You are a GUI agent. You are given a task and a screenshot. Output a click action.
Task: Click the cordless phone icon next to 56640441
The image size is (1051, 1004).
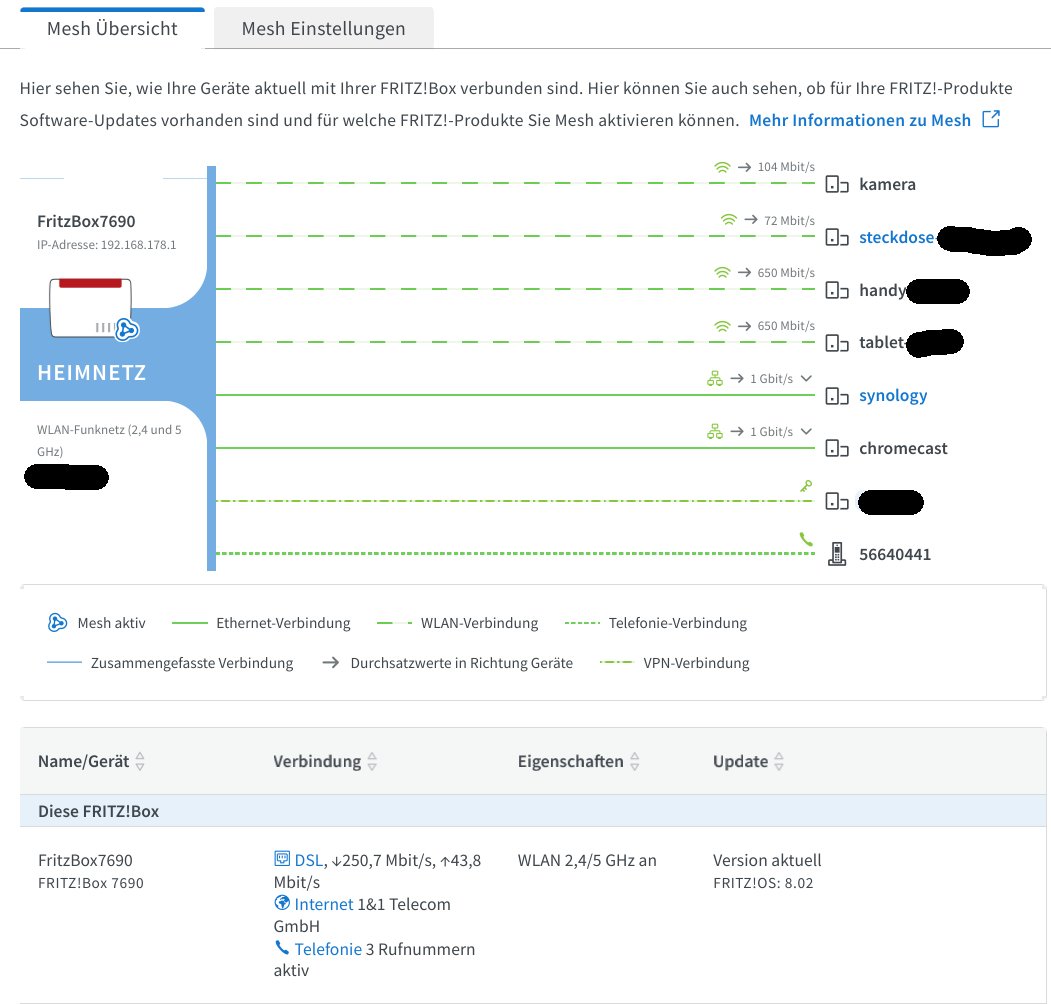[x=837, y=554]
